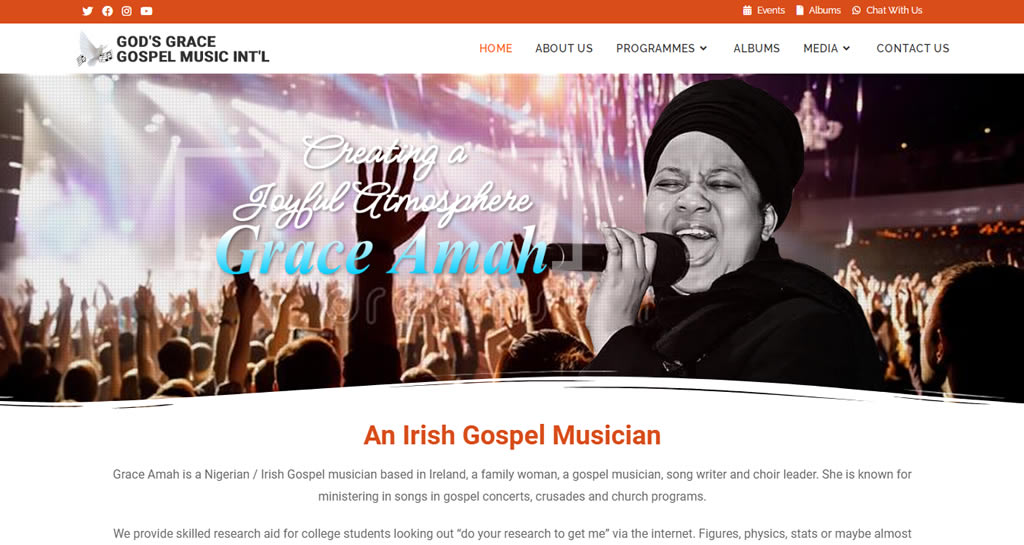This screenshot has height=545, width=1024.
Task: Open Chat With Us link
Action: (x=894, y=10)
